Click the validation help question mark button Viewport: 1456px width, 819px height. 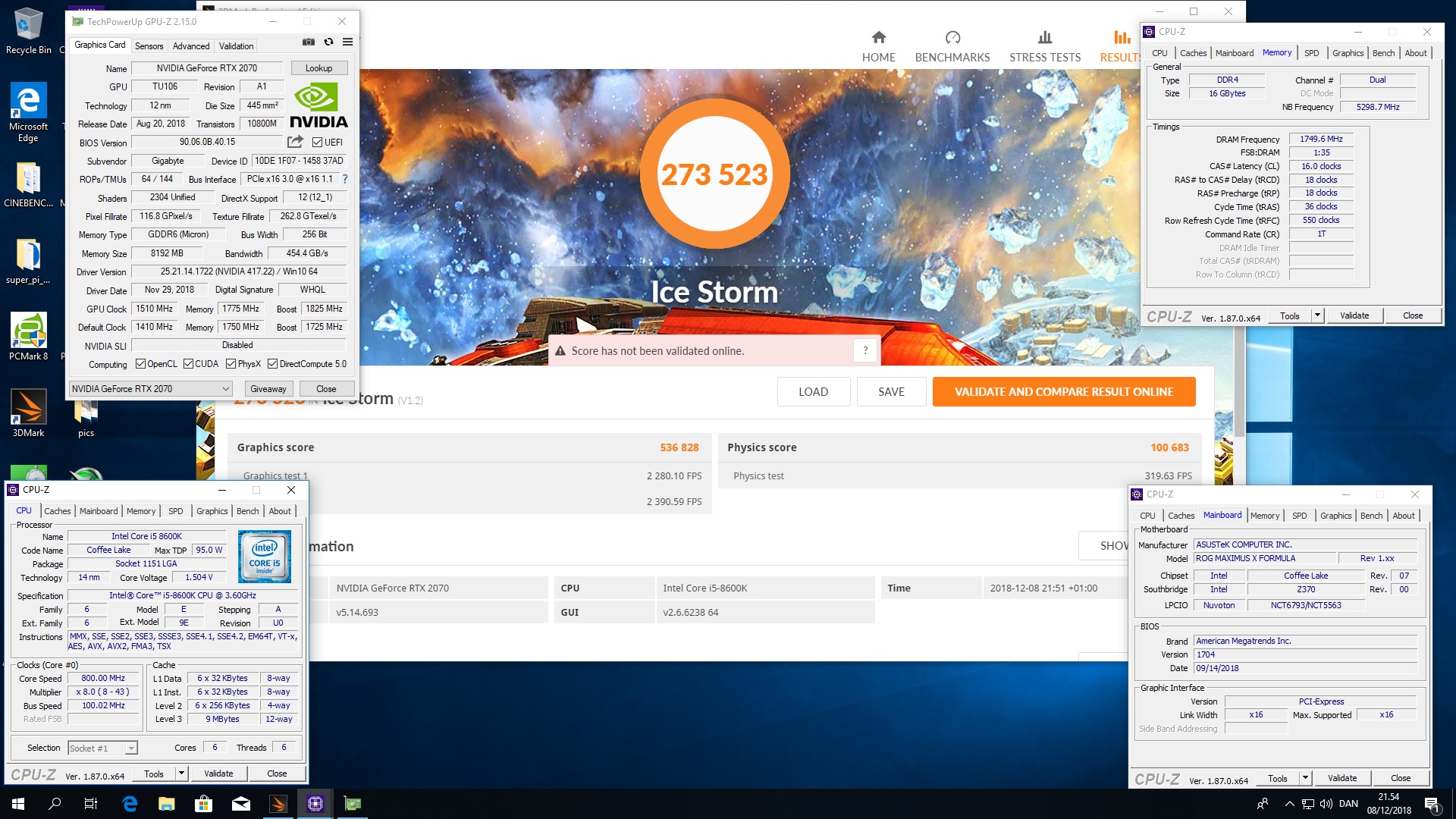click(865, 350)
